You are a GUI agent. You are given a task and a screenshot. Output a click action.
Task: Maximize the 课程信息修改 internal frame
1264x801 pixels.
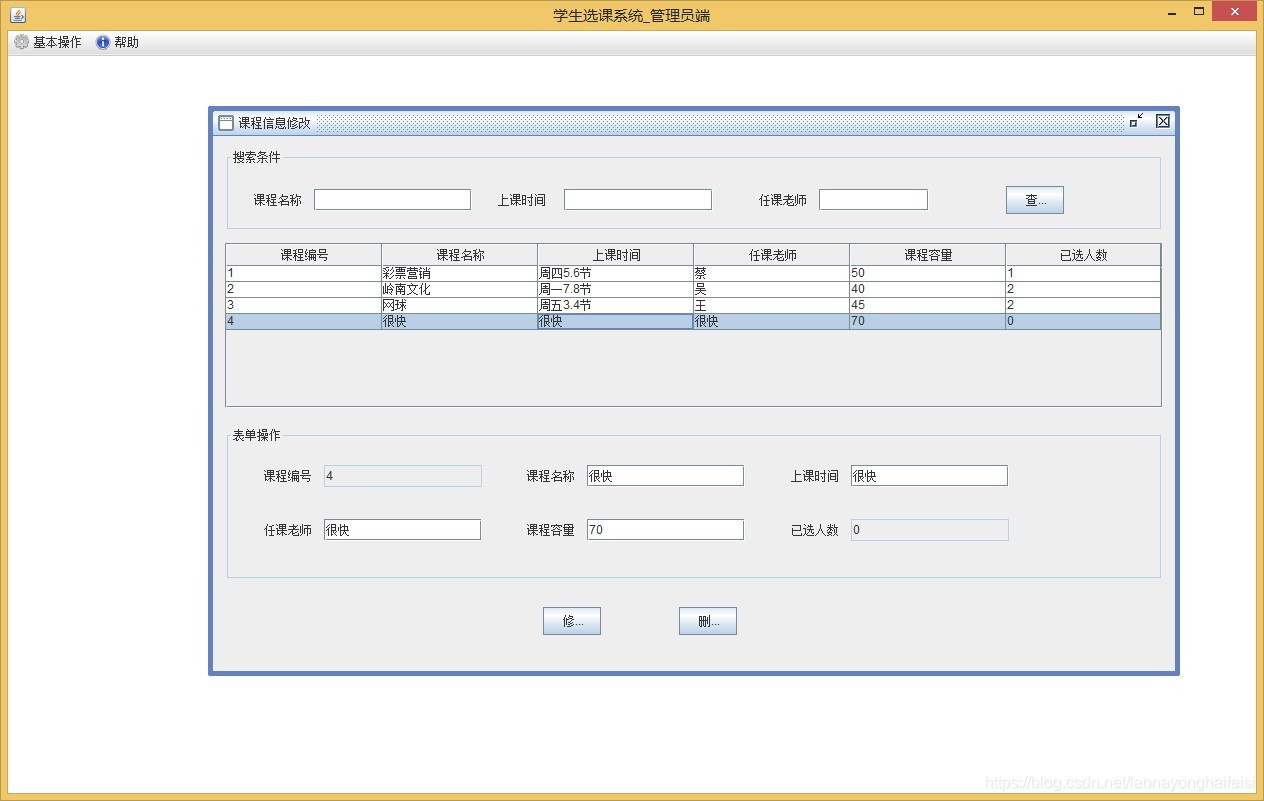click(1136, 121)
